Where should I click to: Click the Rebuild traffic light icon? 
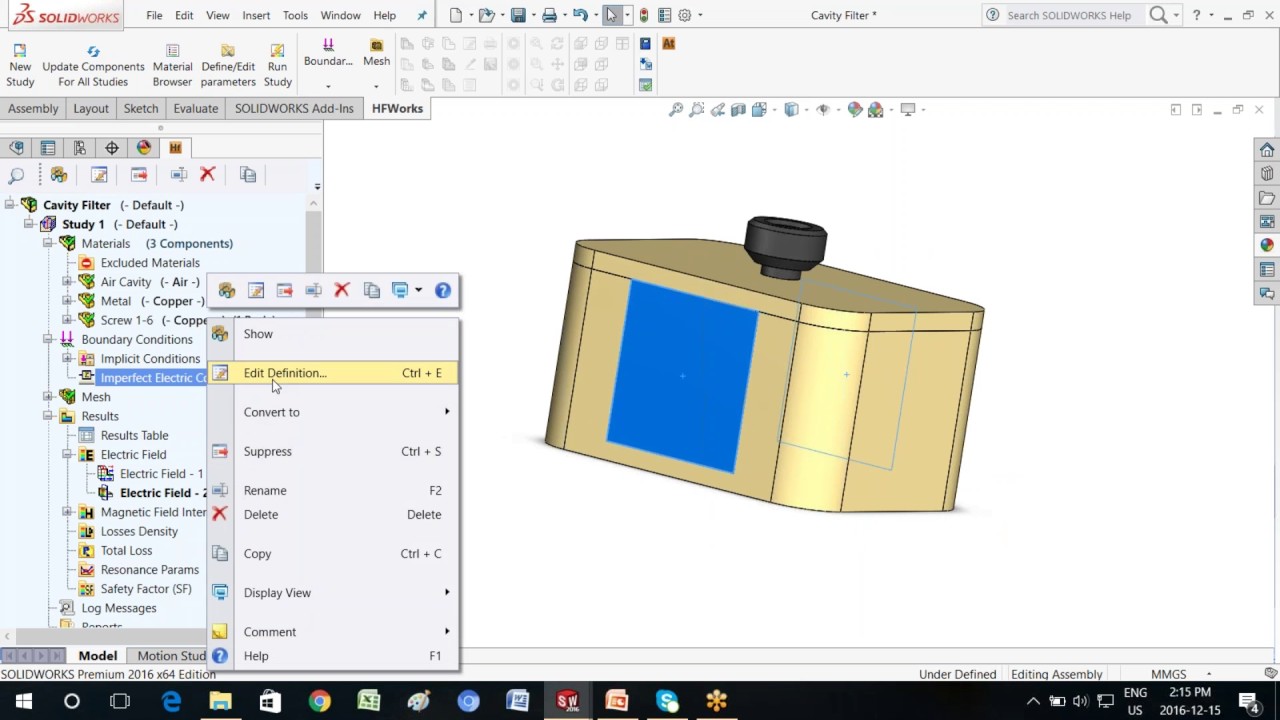tap(643, 15)
